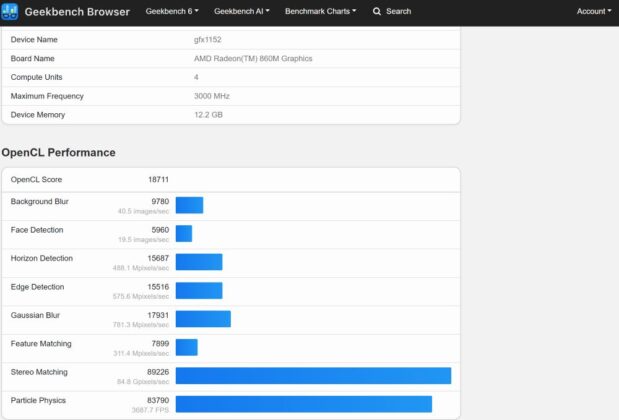Click the Horizon Detection score bar
Viewport: 619px width, 420px height.
pos(199,262)
